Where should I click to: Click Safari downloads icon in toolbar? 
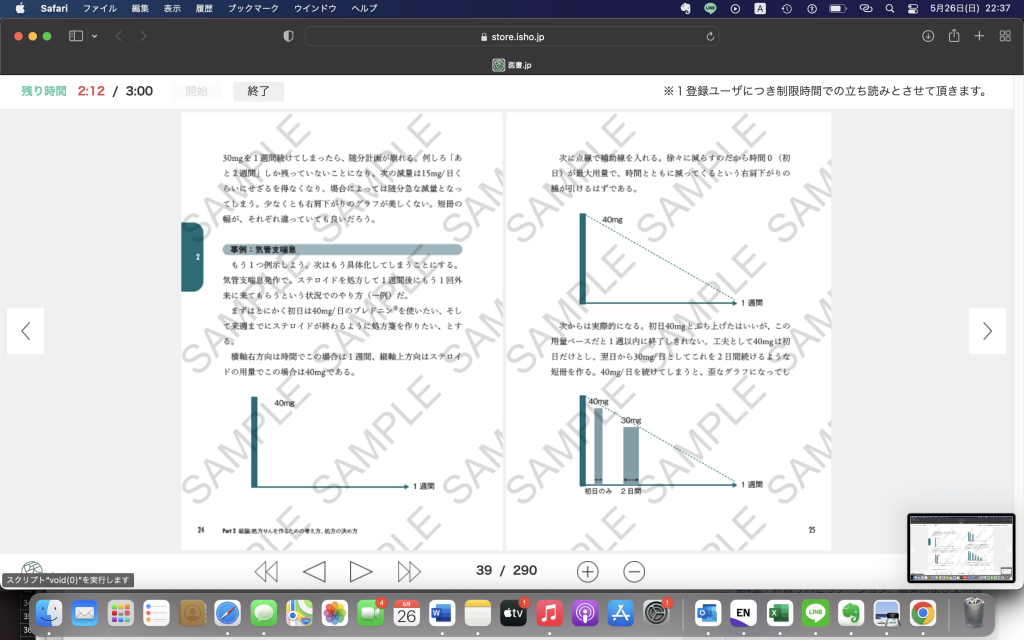(928, 36)
